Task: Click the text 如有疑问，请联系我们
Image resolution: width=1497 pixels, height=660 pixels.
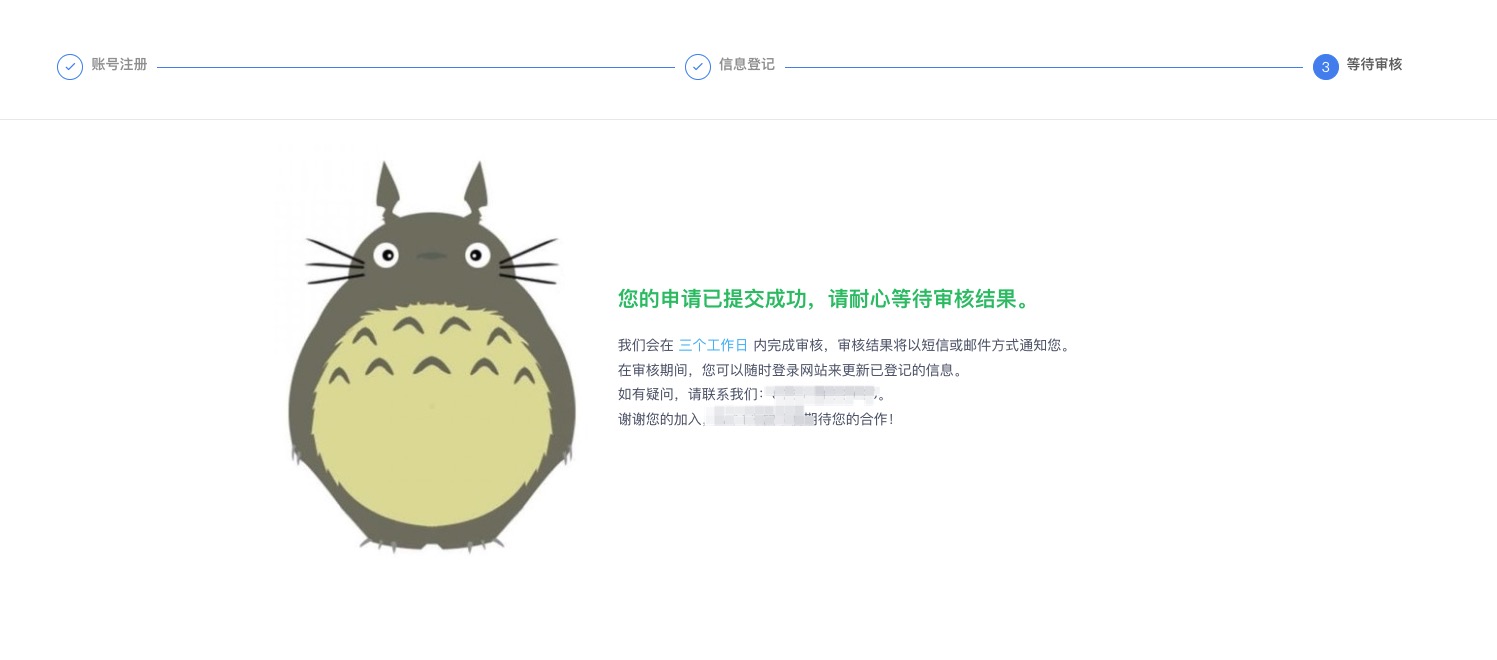Action: 688,395
